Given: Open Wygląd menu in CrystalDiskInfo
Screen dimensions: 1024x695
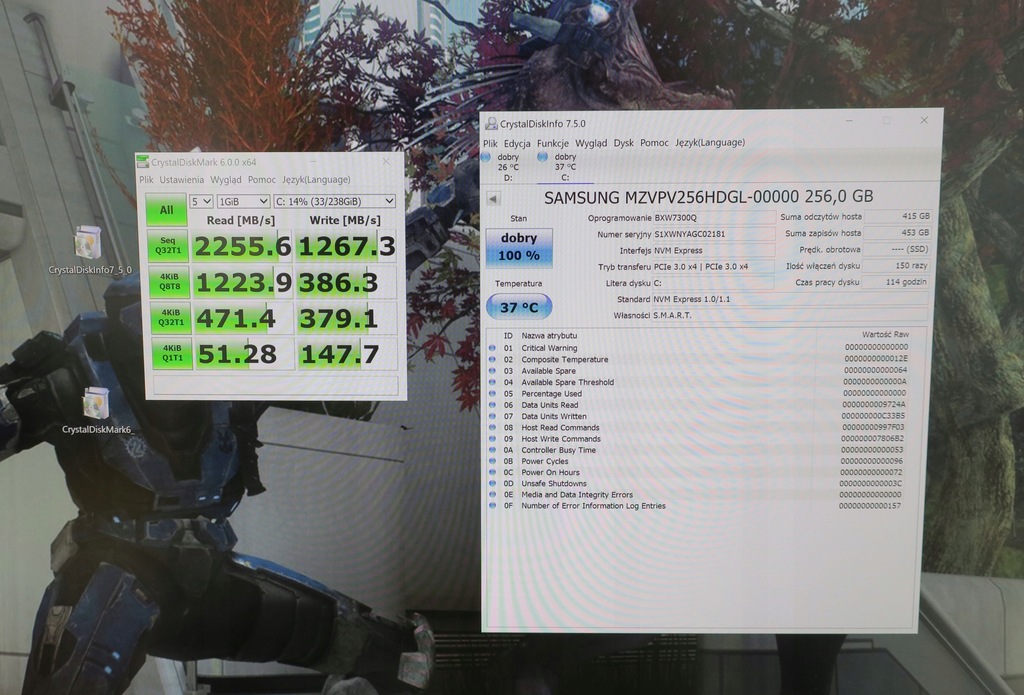Looking at the screenshot, I should tap(591, 143).
